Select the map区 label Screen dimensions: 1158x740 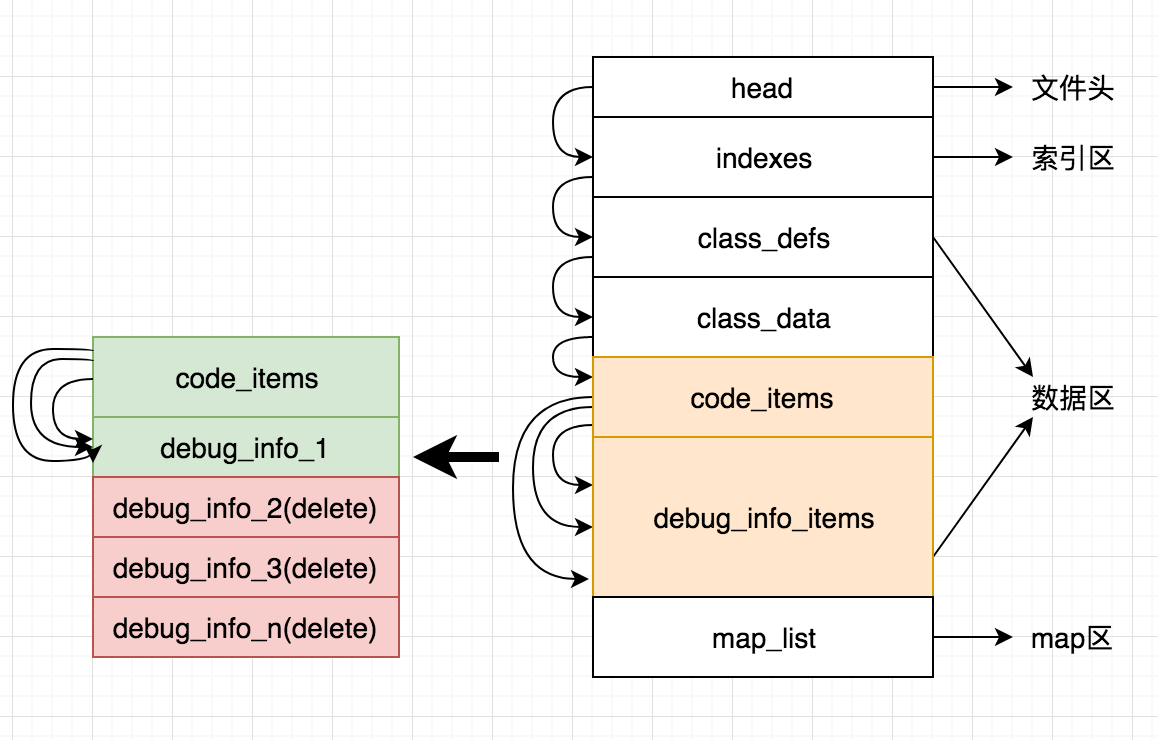click(1071, 639)
